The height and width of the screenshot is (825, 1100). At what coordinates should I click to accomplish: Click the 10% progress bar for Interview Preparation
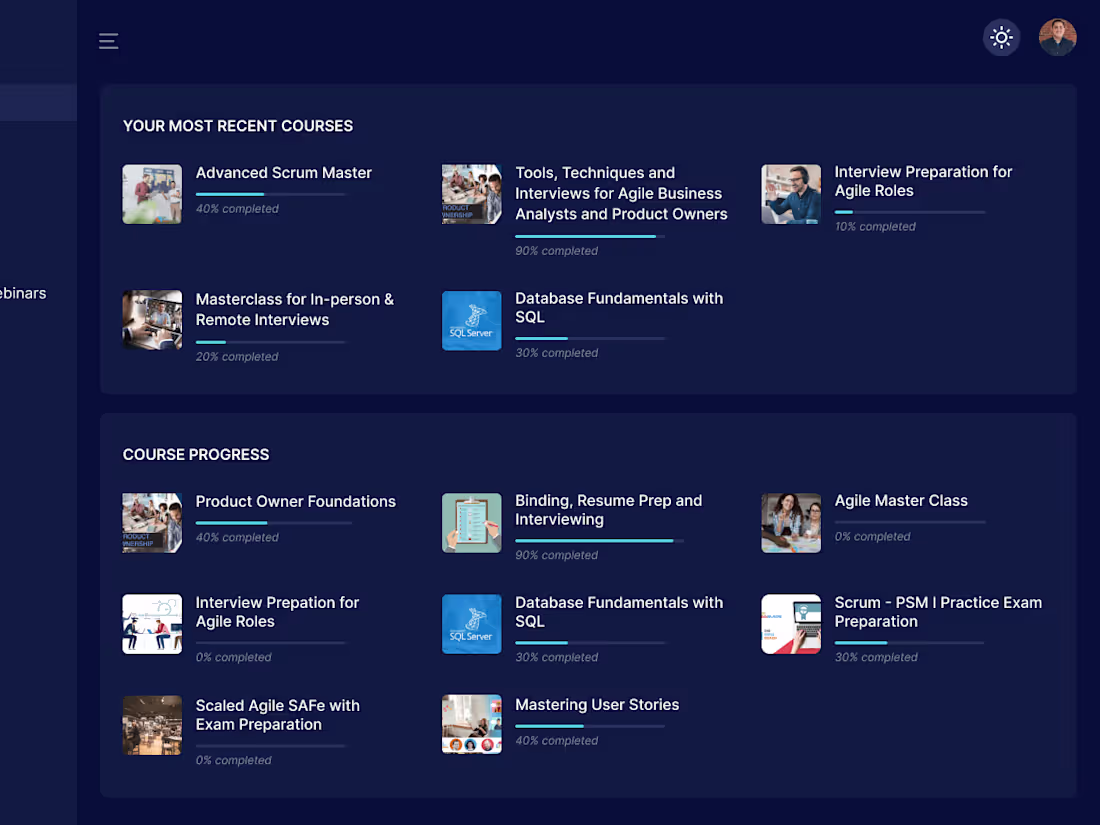pyautogui.click(x=910, y=212)
